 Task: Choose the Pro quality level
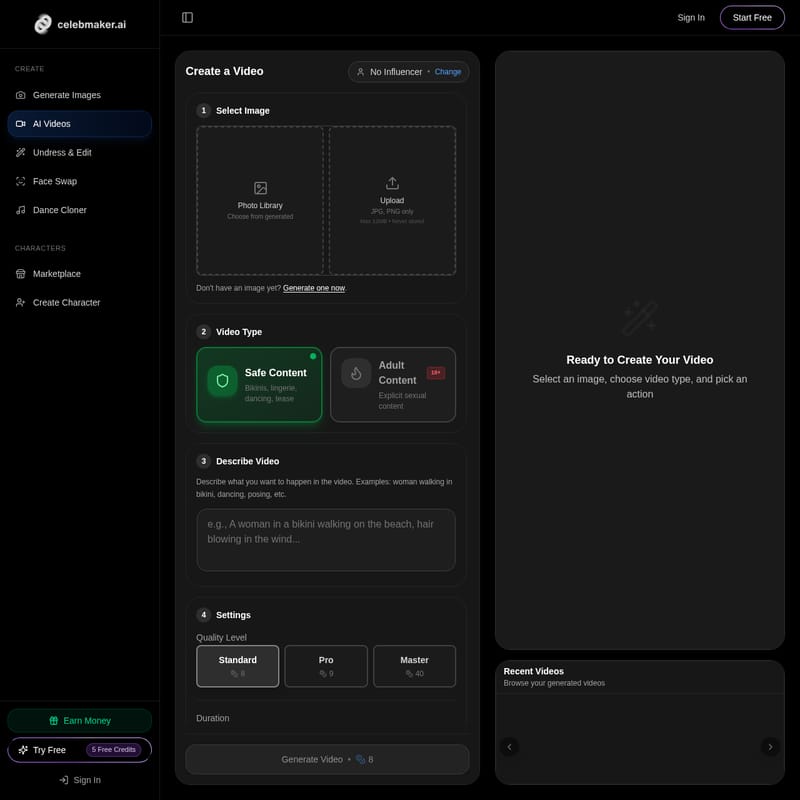click(x=326, y=666)
